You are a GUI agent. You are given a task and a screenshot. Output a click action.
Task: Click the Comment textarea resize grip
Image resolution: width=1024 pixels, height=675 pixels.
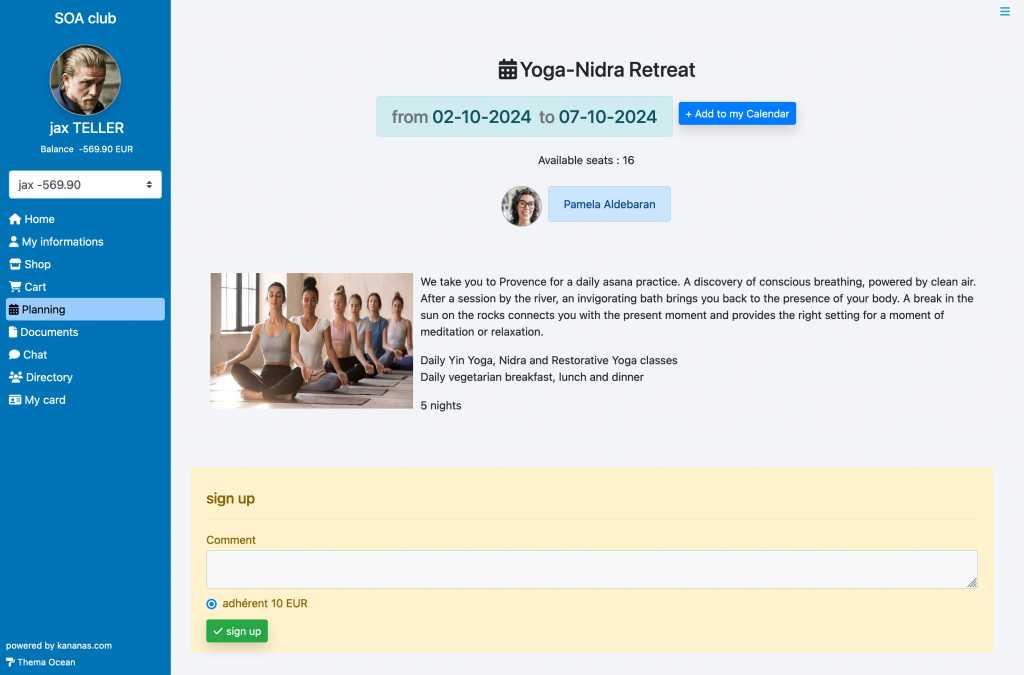tap(972, 583)
